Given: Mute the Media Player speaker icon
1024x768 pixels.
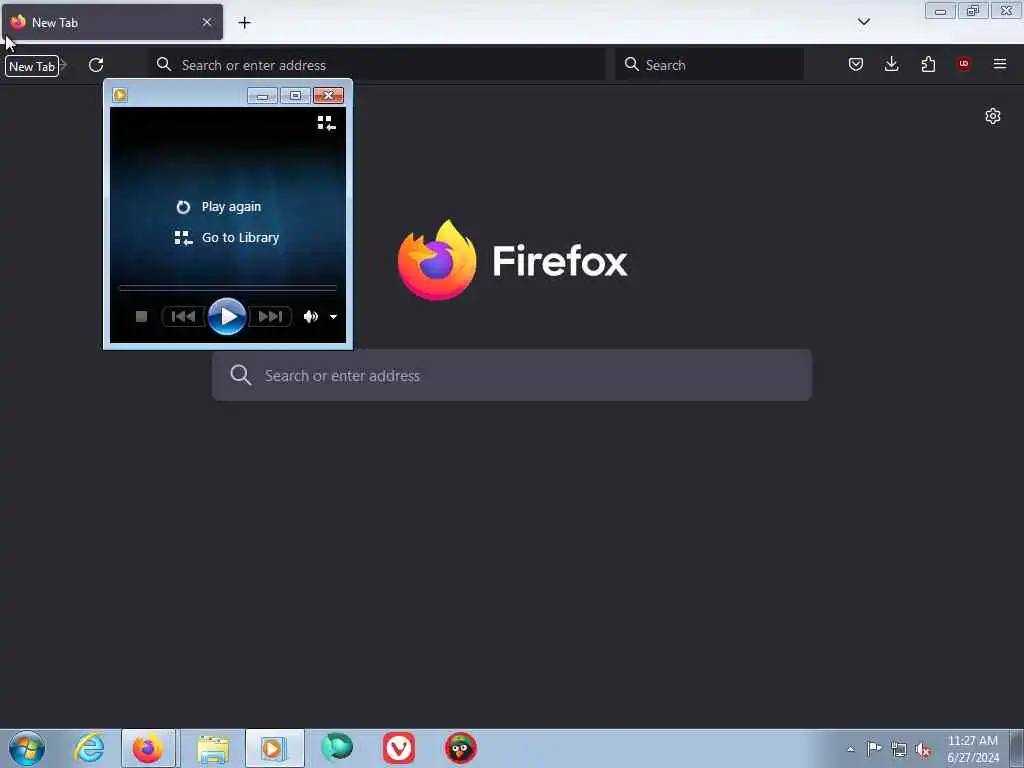Looking at the screenshot, I should pyautogui.click(x=310, y=317).
